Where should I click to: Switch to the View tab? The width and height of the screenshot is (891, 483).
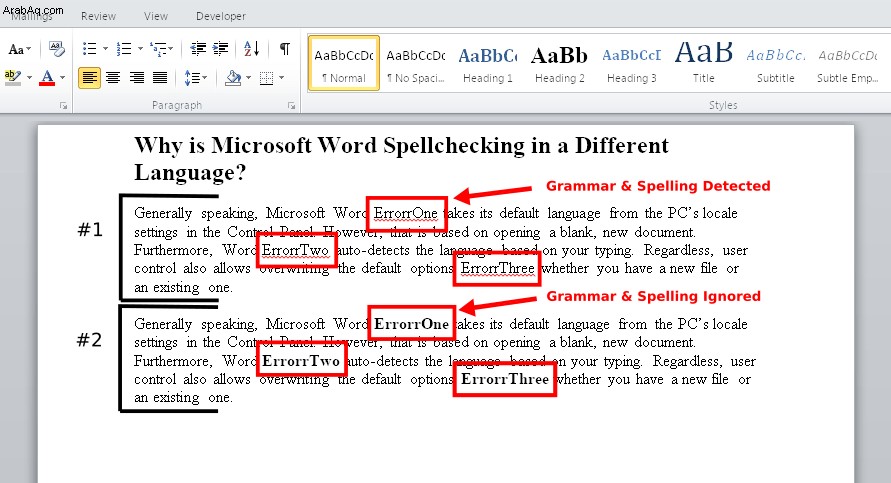156,16
